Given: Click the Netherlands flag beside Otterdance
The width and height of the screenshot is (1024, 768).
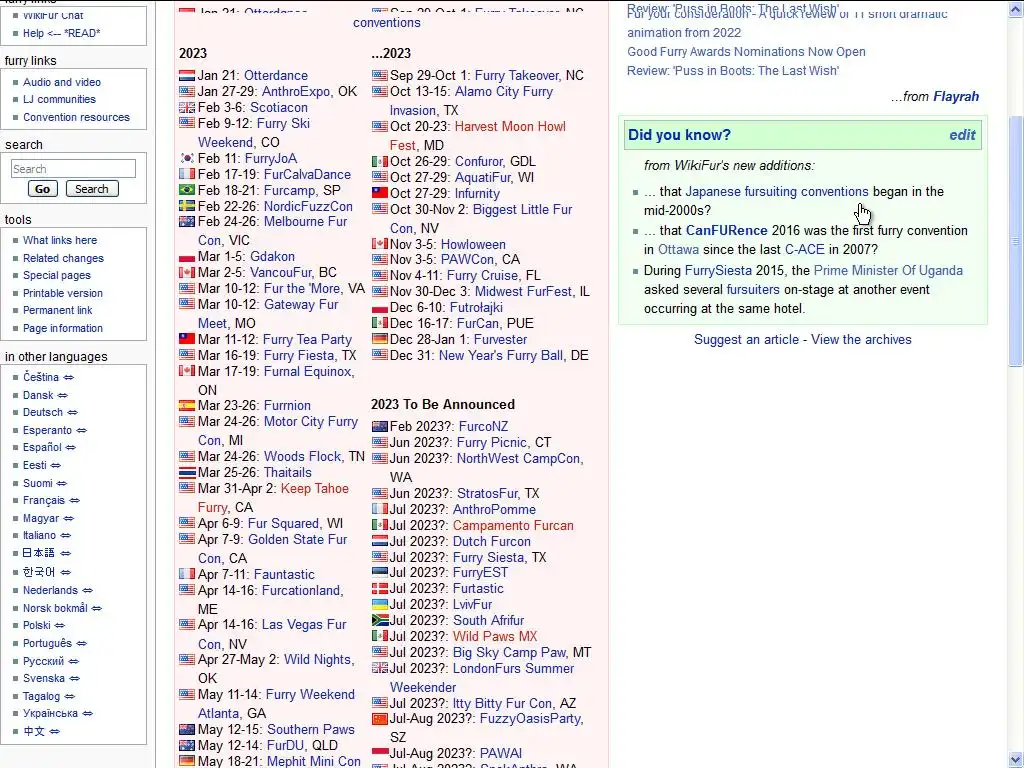Looking at the screenshot, I should click(x=187, y=76).
